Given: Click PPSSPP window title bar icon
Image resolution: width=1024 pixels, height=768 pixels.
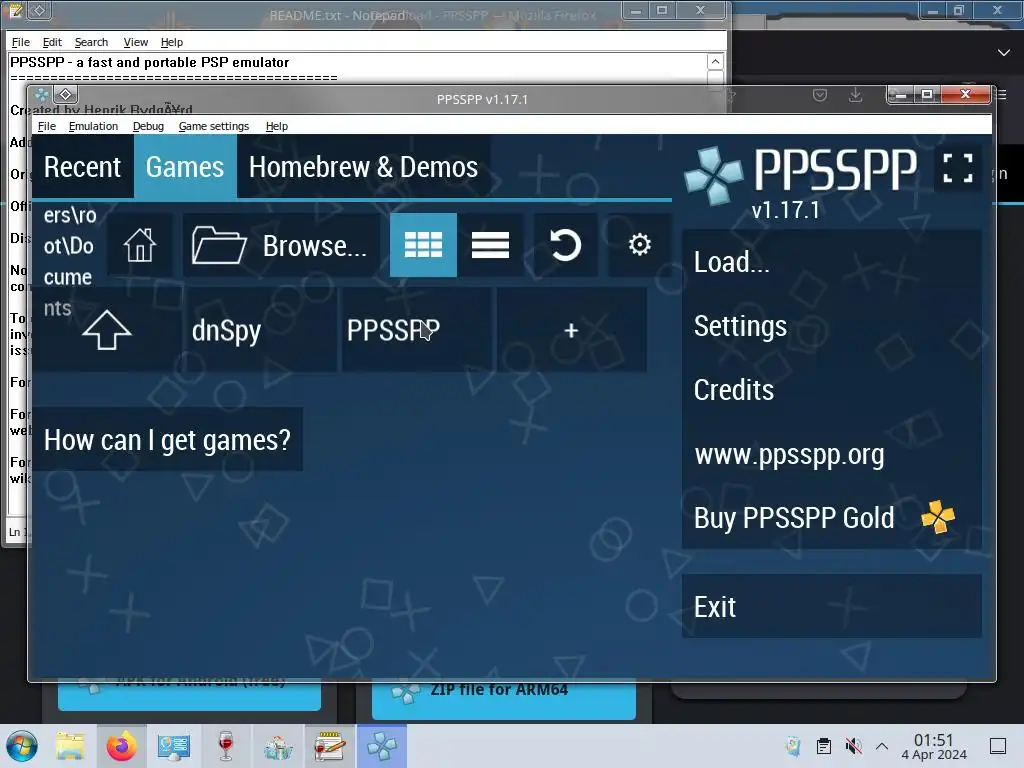Looking at the screenshot, I should (x=42, y=95).
